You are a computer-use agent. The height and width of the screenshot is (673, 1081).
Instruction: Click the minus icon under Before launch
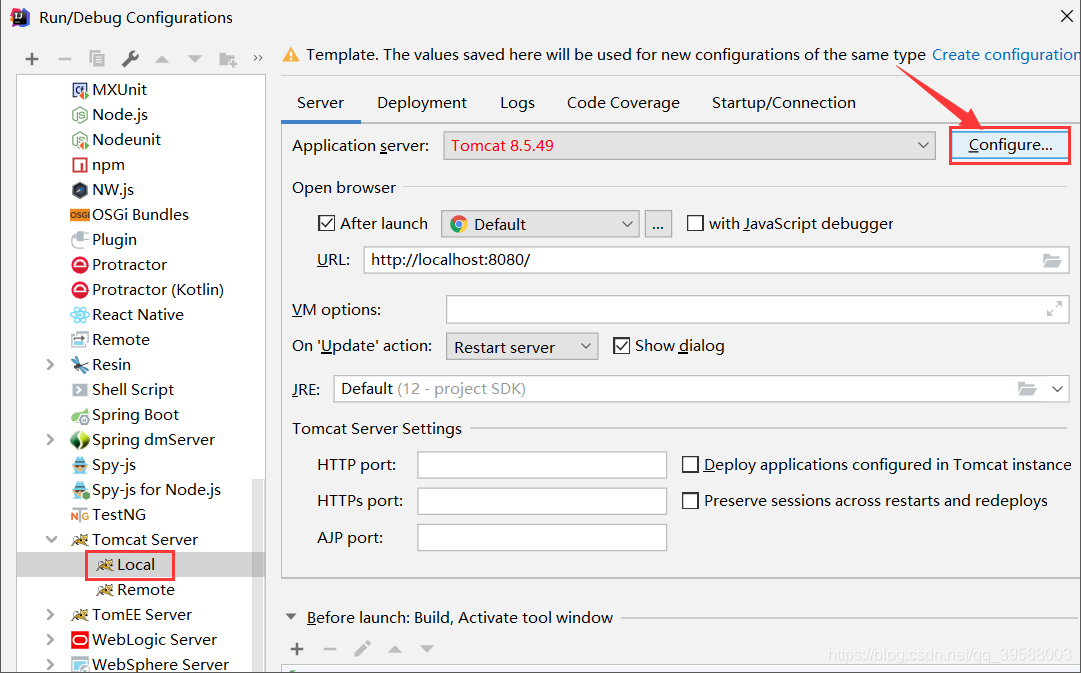(x=330, y=649)
